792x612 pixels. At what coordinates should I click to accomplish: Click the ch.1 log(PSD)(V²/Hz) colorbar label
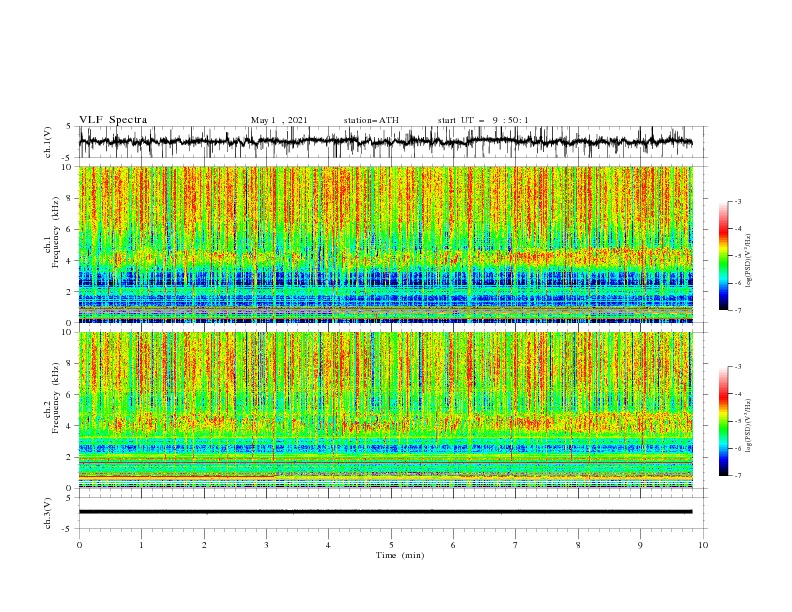point(748,261)
